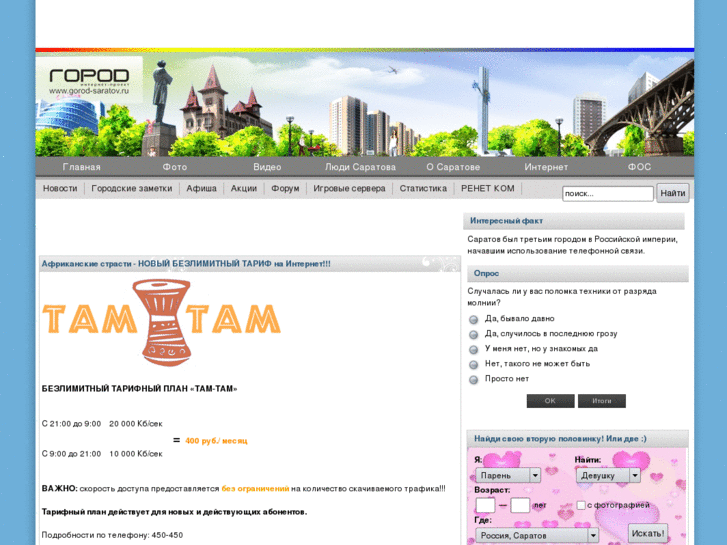View poll results with Итоги button
The image size is (727, 545).
pos(602,401)
